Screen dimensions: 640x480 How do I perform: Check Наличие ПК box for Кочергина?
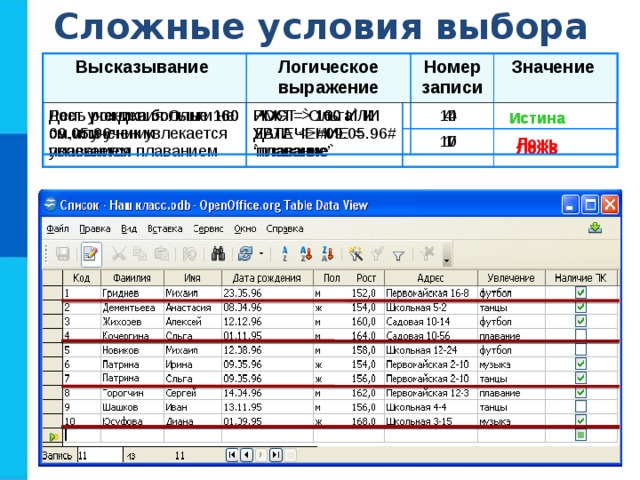point(580,335)
